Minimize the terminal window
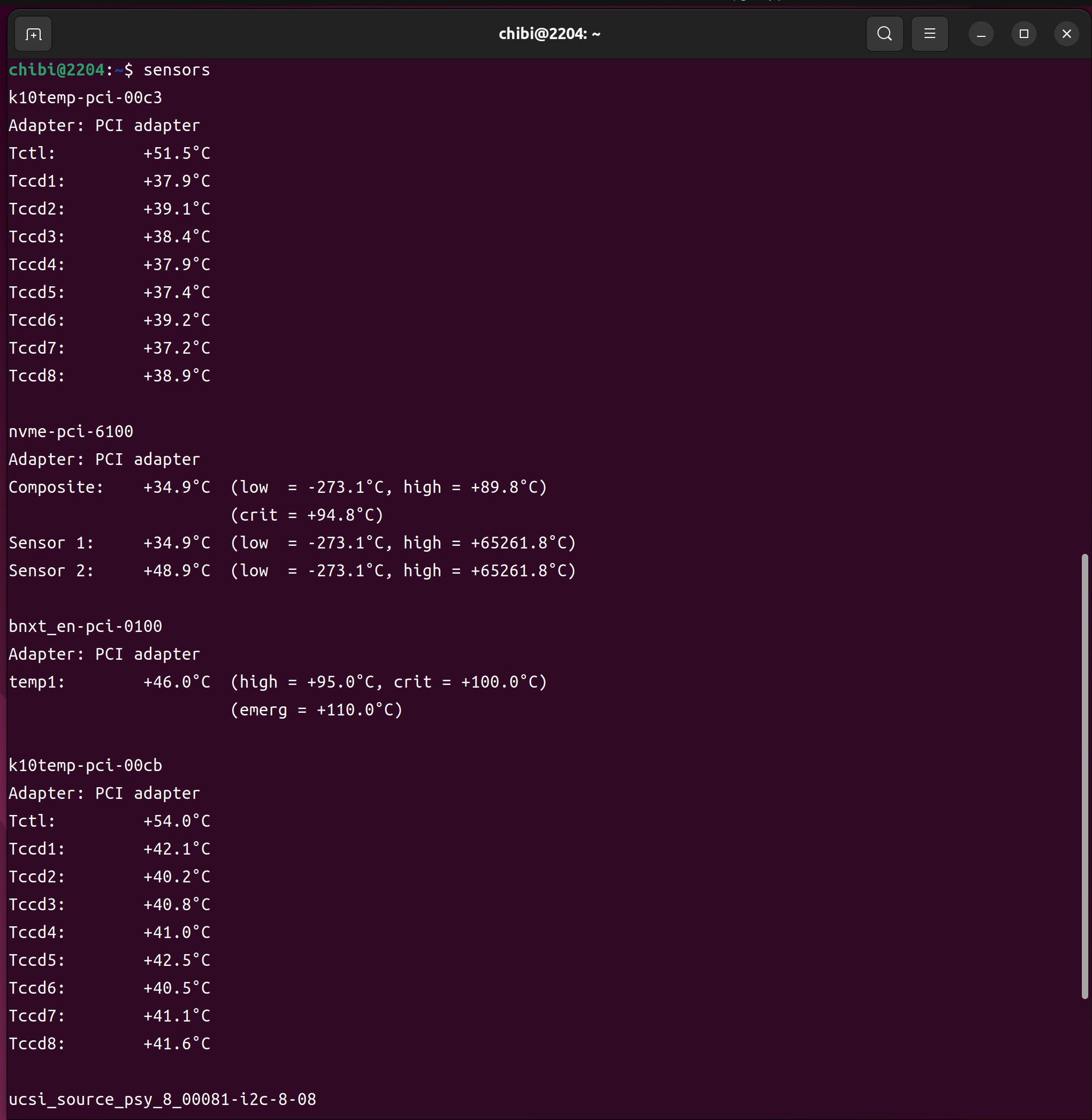 [x=981, y=34]
